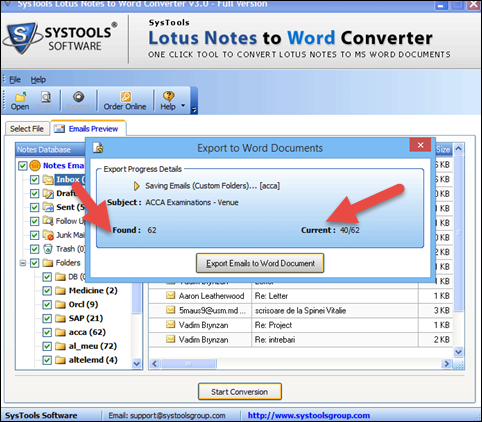Click the Order Online key icon
This screenshot has height=422, width=482.
(x=125, y=97)
